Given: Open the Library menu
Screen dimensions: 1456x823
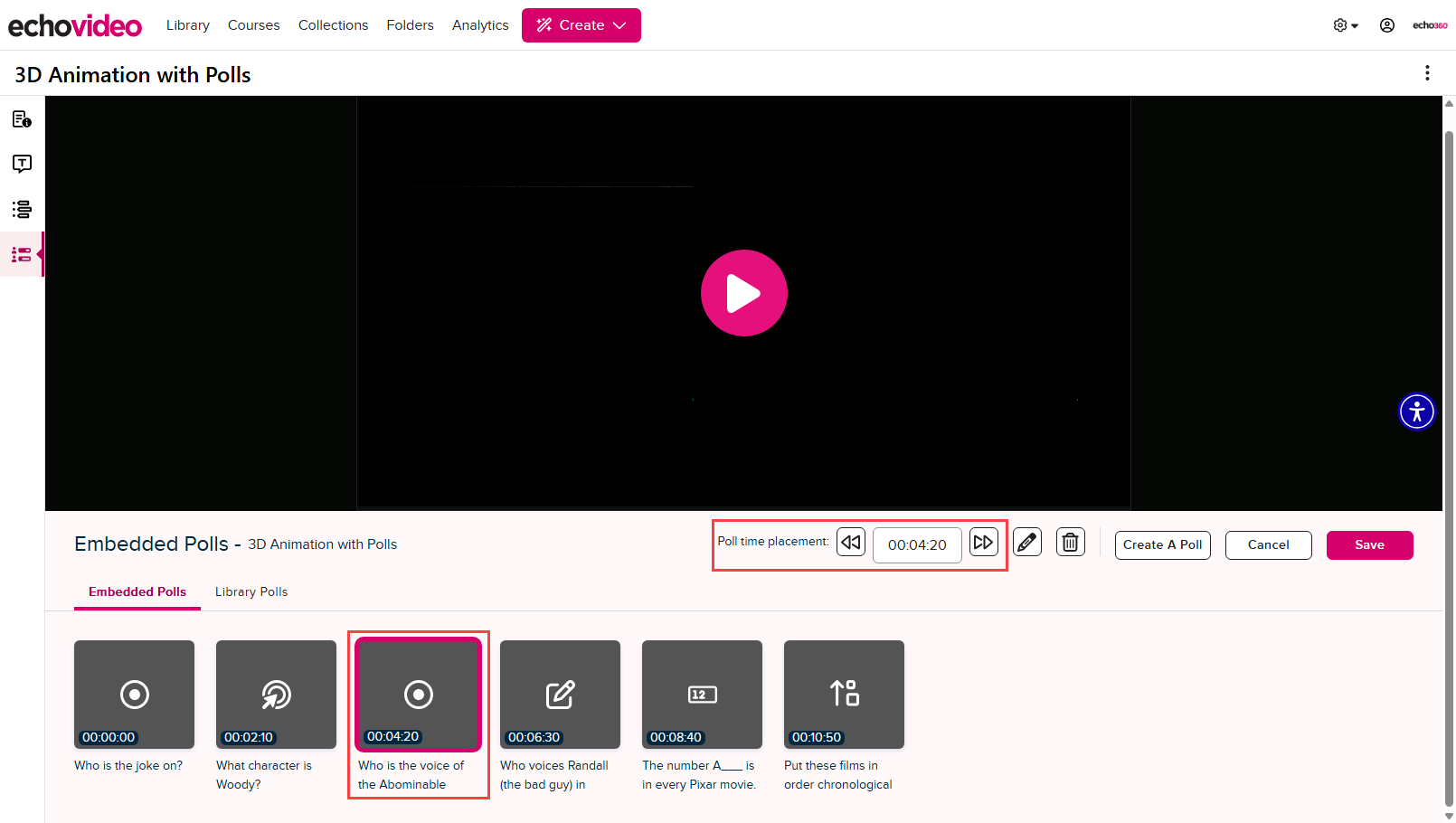Looking at the screenshot, I should coord(188,25).
